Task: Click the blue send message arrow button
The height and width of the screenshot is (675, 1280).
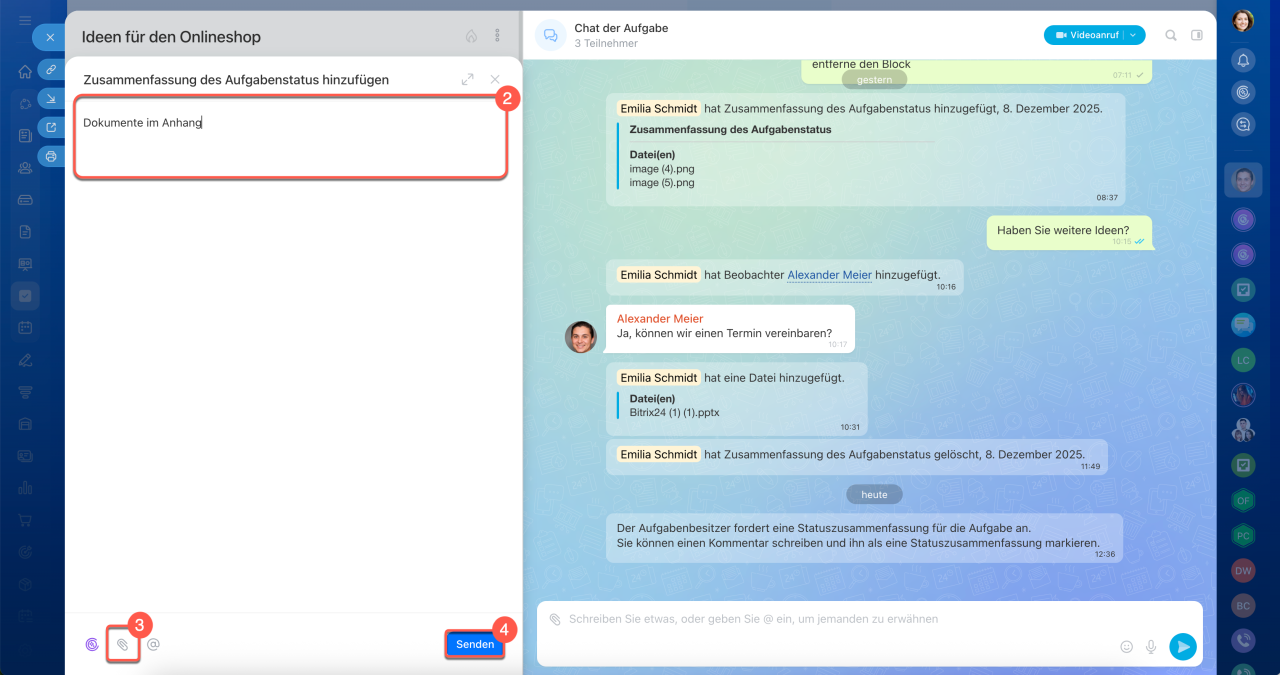Action: click(1183, 647)
